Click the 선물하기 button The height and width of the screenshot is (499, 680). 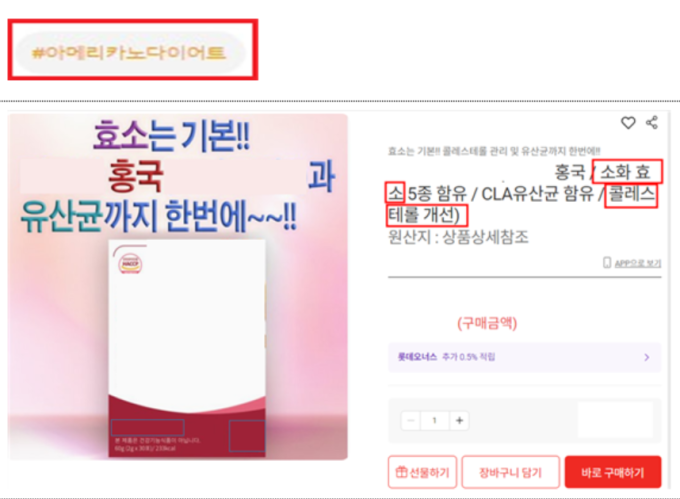(422, 472)
